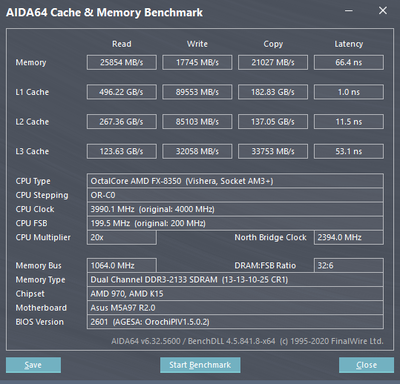Select Memory Read value 25854 MB/s
The image size is (400, 384).
[x=122, y=62]
